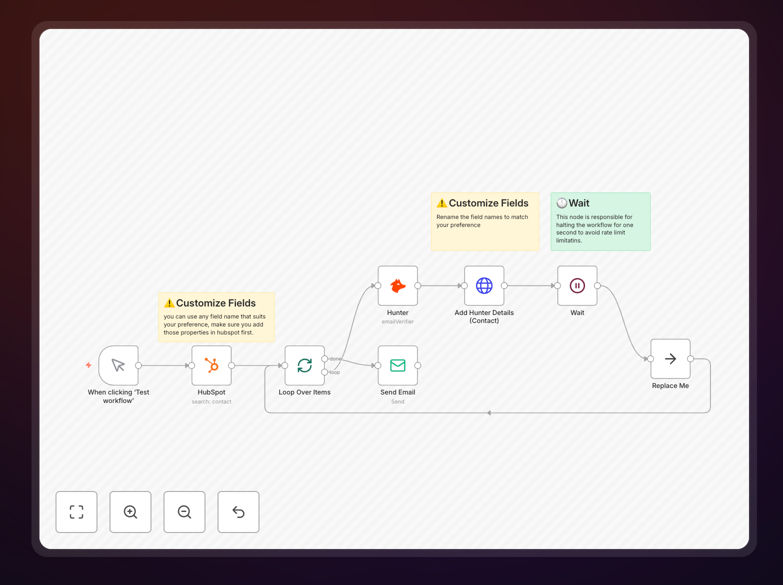Image resolution: width=783 pixels, height=585 pixels.
Task: Click the 'When clicking Test workflow' label
Action: pyautogui.click(x=118, y=396)
